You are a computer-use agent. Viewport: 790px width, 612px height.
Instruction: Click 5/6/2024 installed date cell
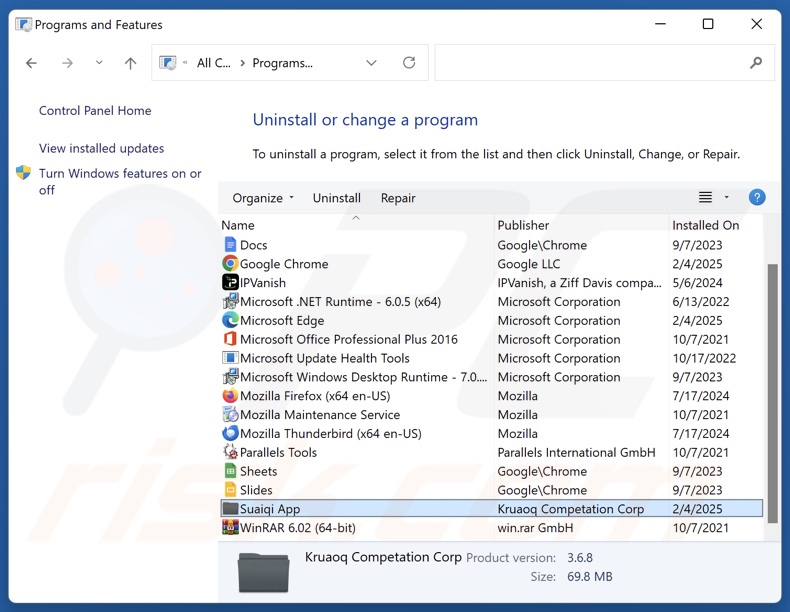click(697, 282)
